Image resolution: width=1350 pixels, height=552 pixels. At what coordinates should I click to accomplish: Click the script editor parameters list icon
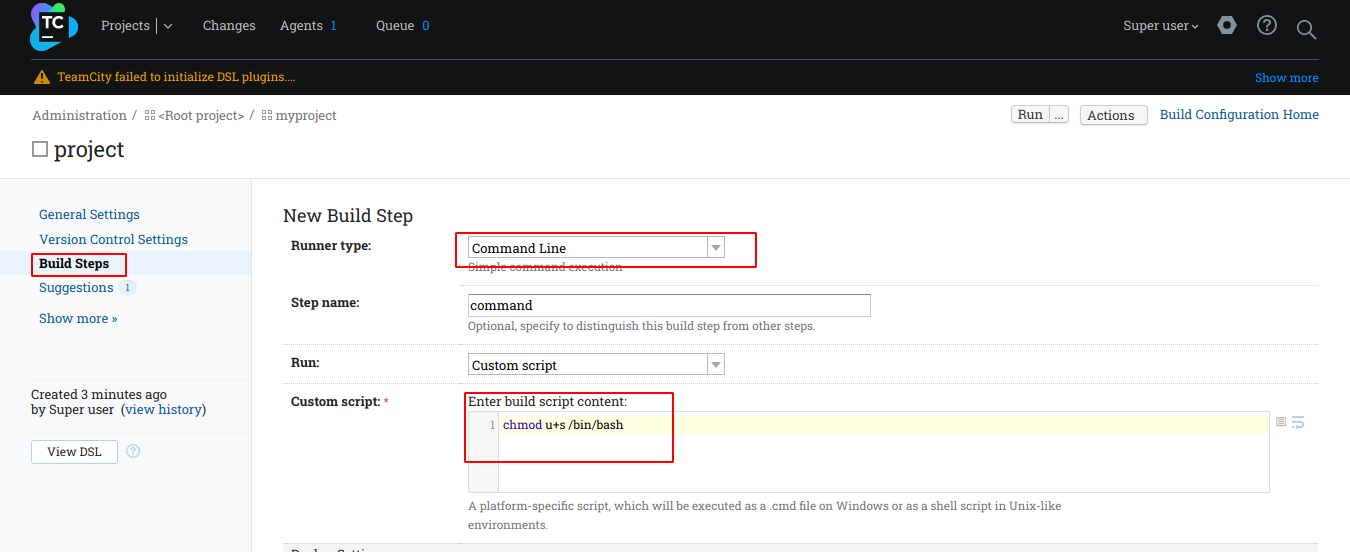pos(1281,422)
